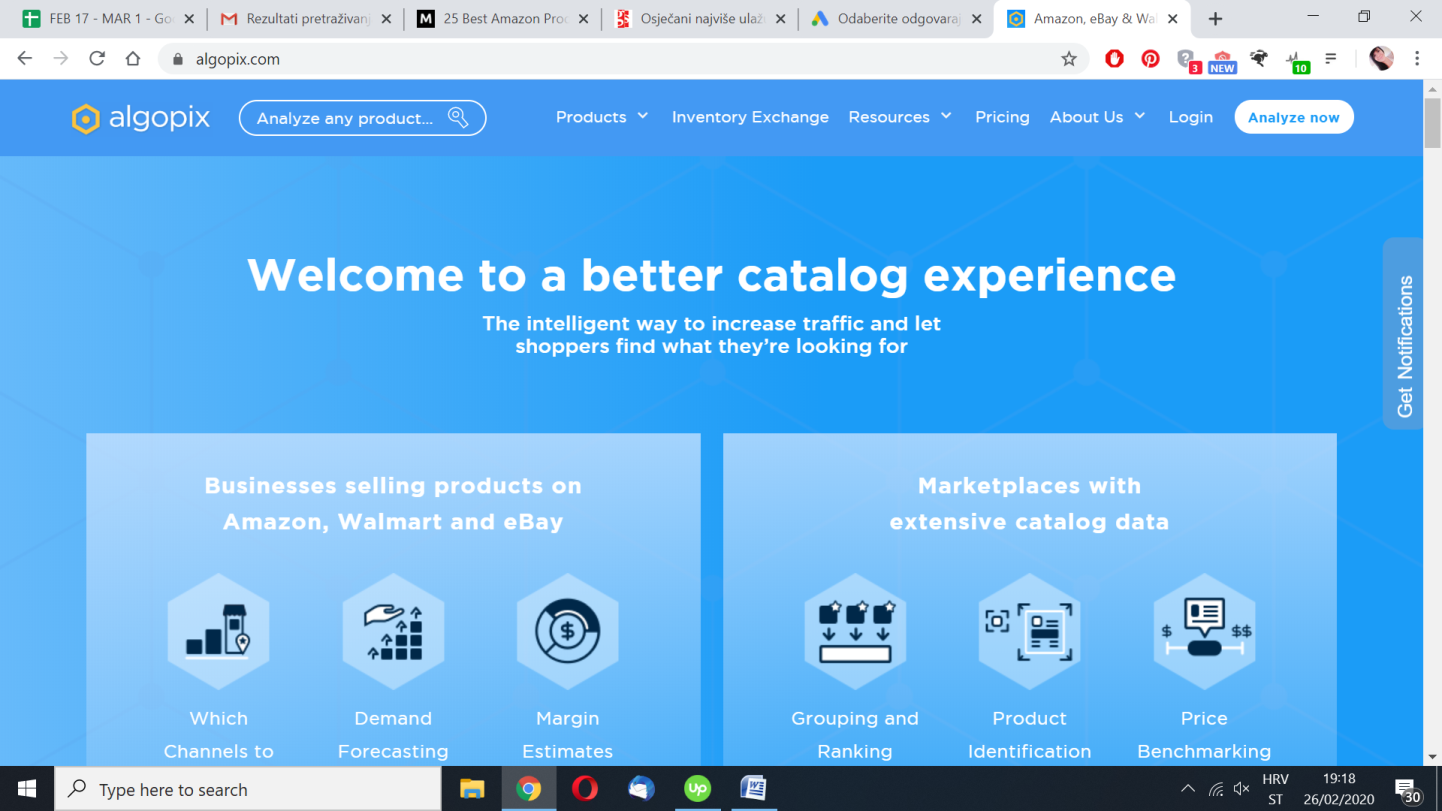1442x811 pixels.
Task: Expand the Resources dropdown menu
Action: pyautogui.click(x=900, y=117)
